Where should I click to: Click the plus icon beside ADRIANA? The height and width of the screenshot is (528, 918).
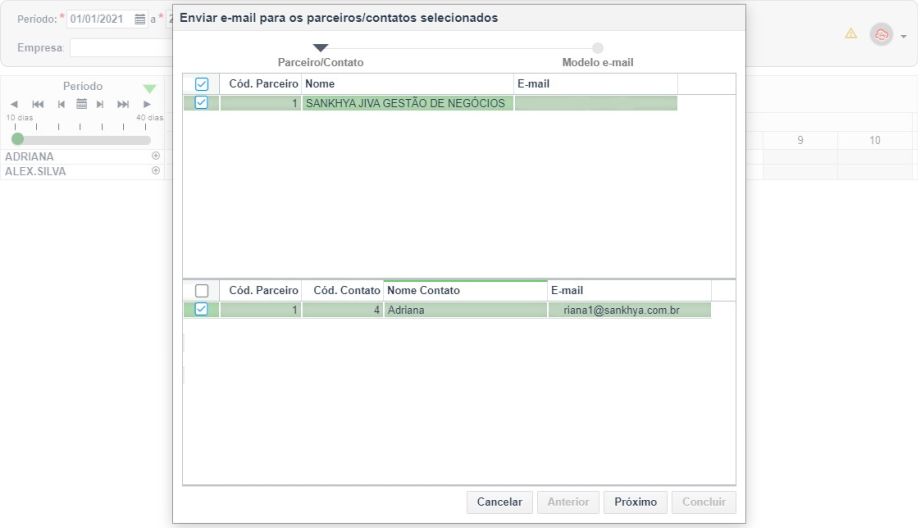(x=156, y=156)
